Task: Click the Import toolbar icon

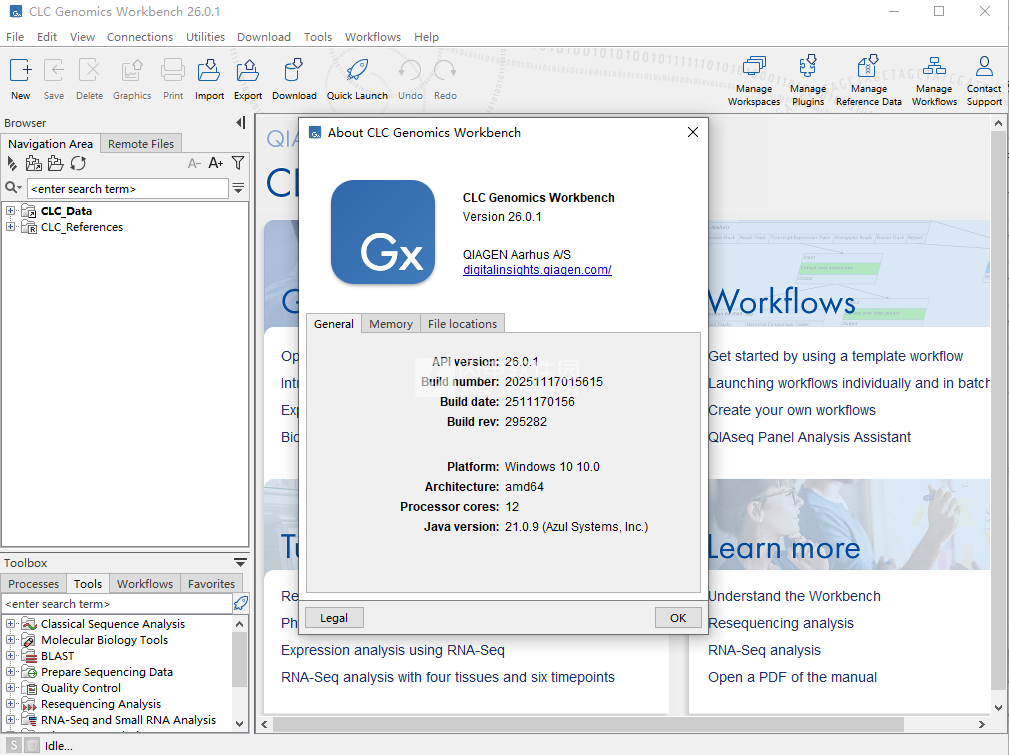Action: (x=209, y=71)
